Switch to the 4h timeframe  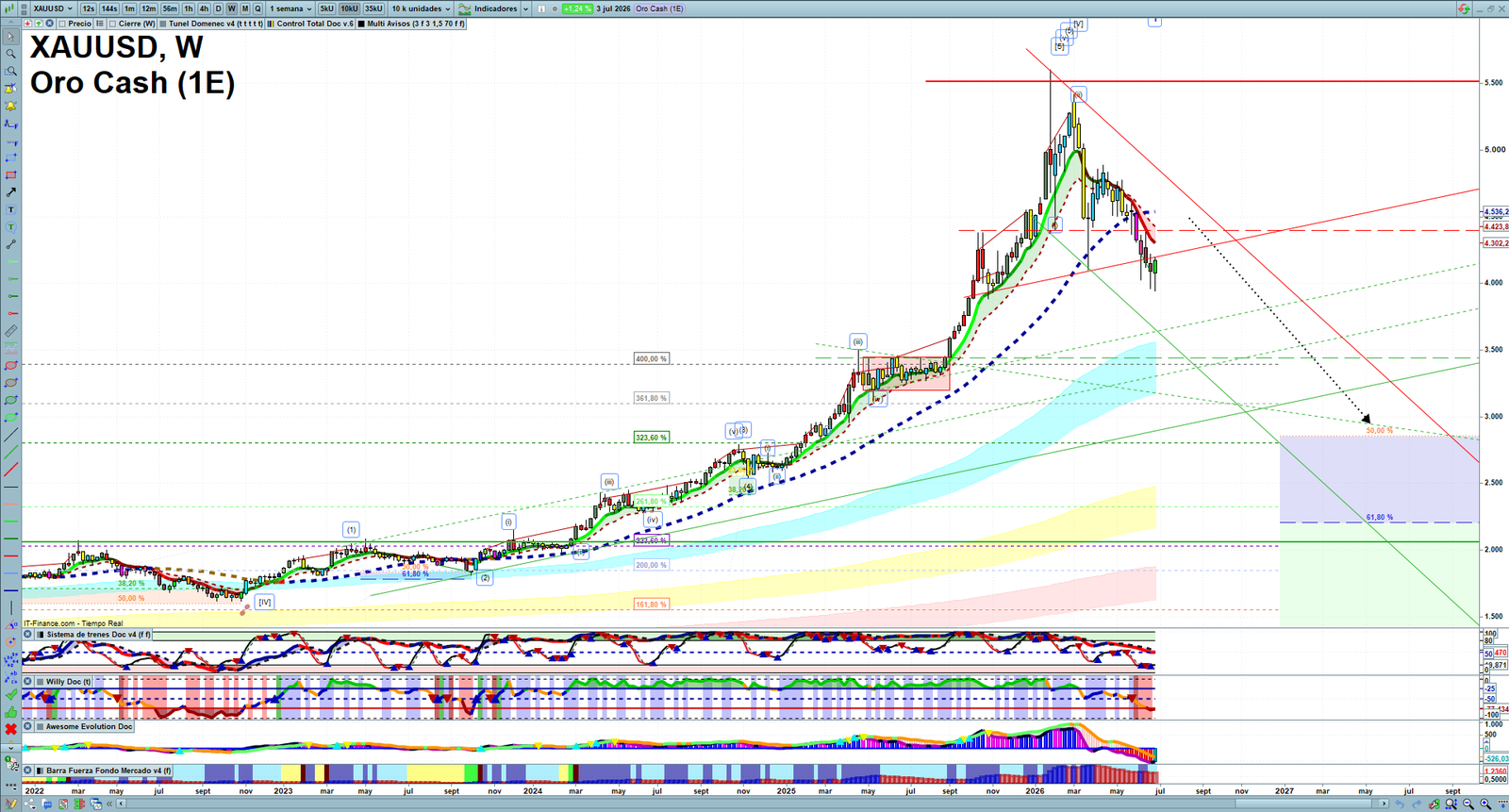point(204,8)
